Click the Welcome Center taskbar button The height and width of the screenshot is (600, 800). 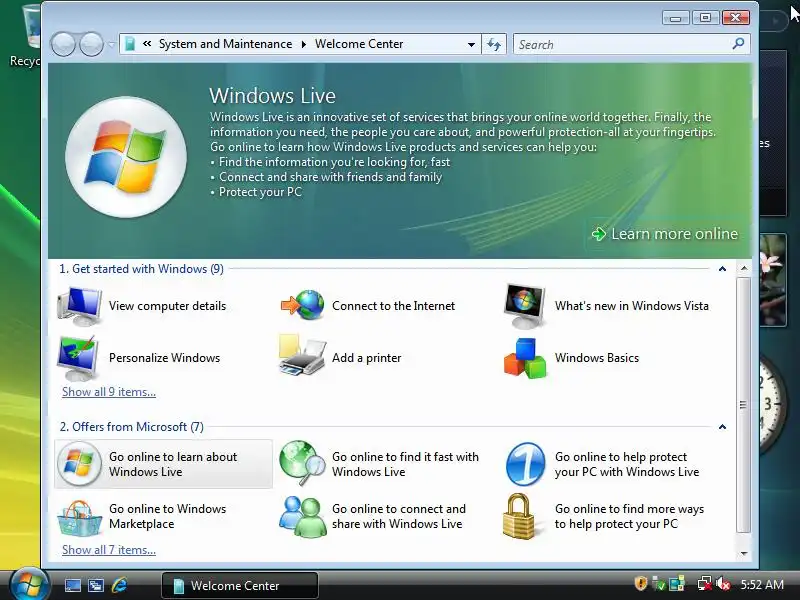point(240,585)
